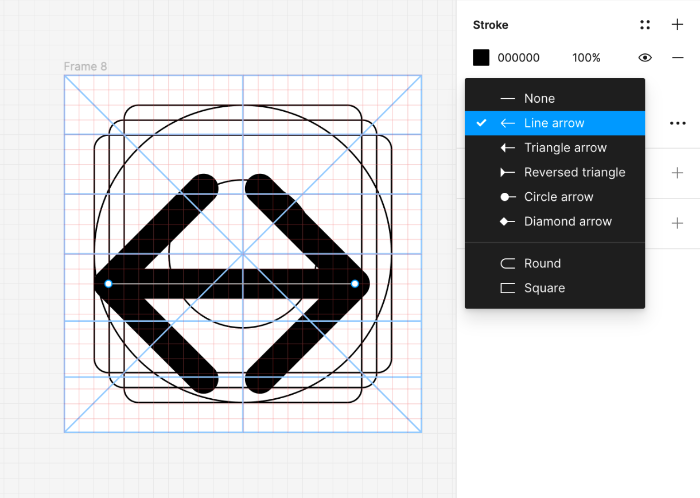
Task: Edit the stroke hex value 000000
Action: point(518,58)
